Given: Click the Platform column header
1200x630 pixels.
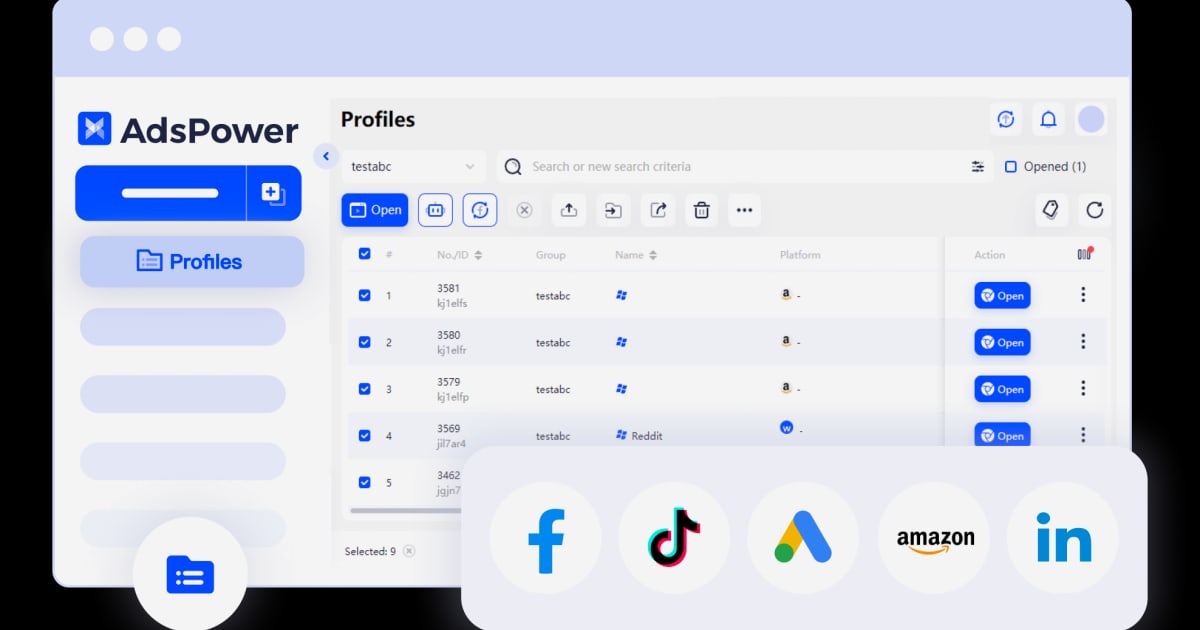Looking at the screenshot, I should tap(800, 255).
